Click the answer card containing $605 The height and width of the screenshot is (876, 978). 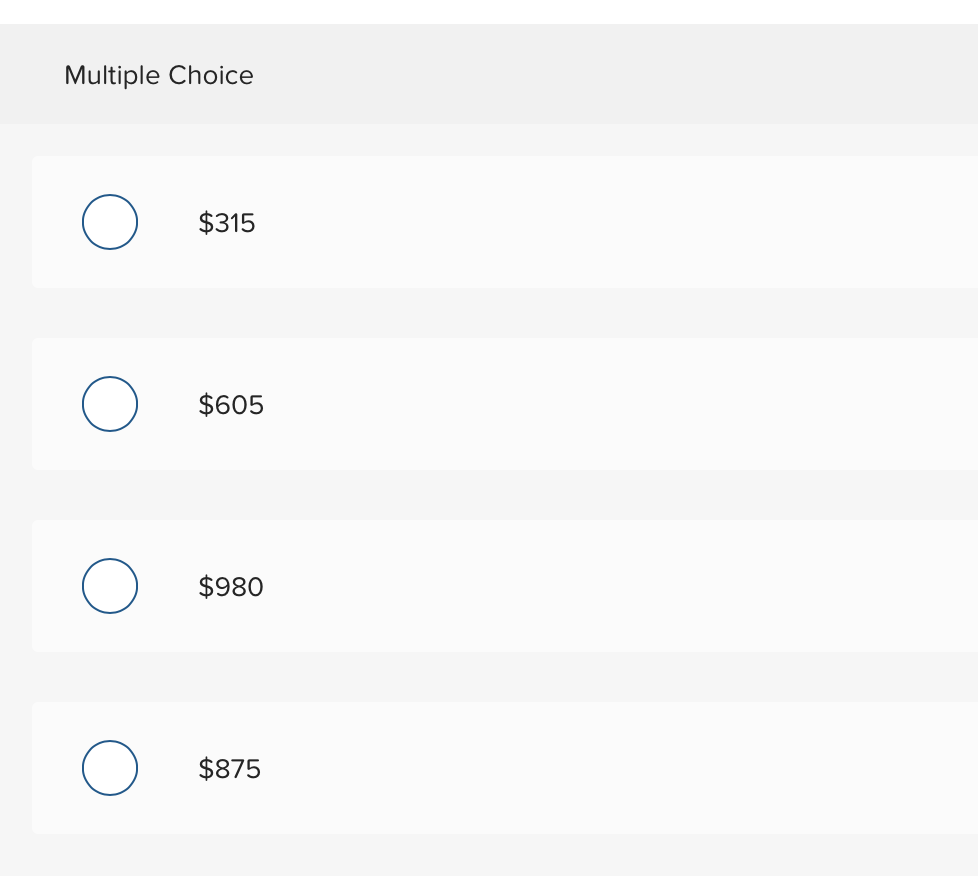coord(600,404)
